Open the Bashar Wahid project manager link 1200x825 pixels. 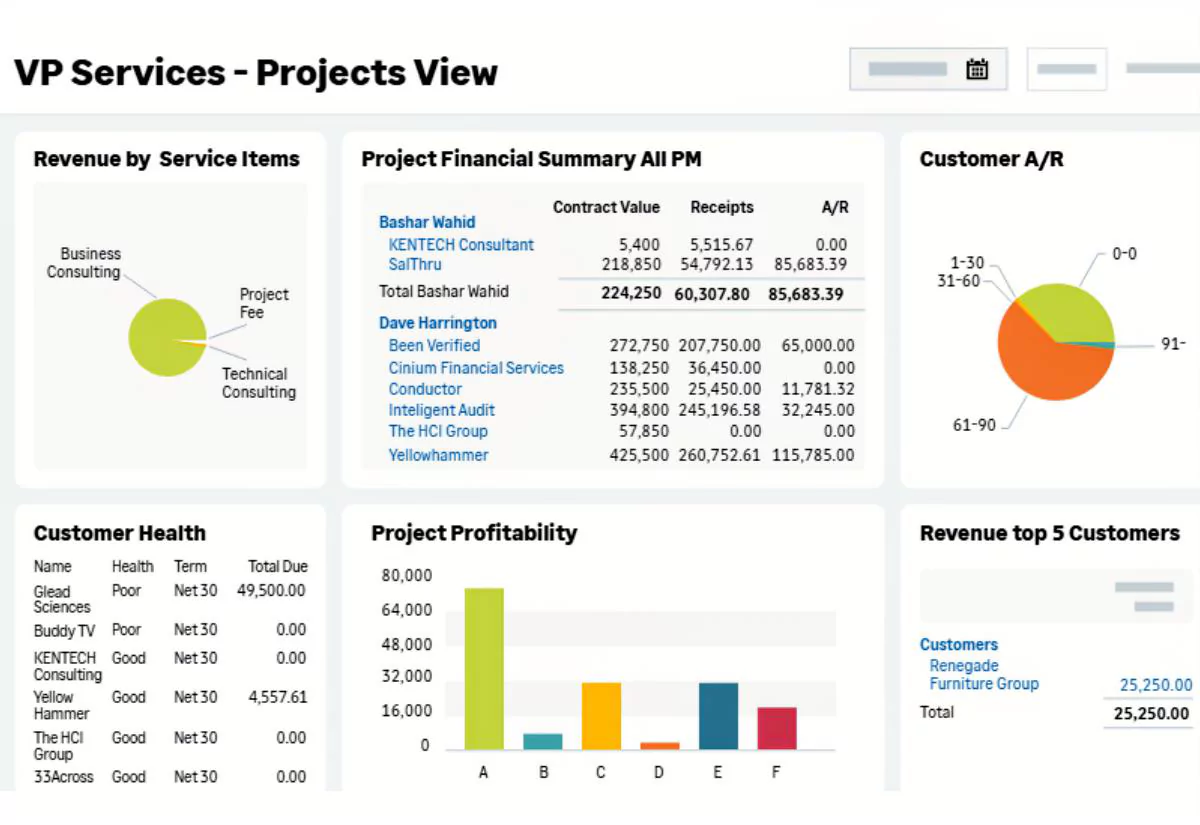pyautogui.click(x=427, y=222)
